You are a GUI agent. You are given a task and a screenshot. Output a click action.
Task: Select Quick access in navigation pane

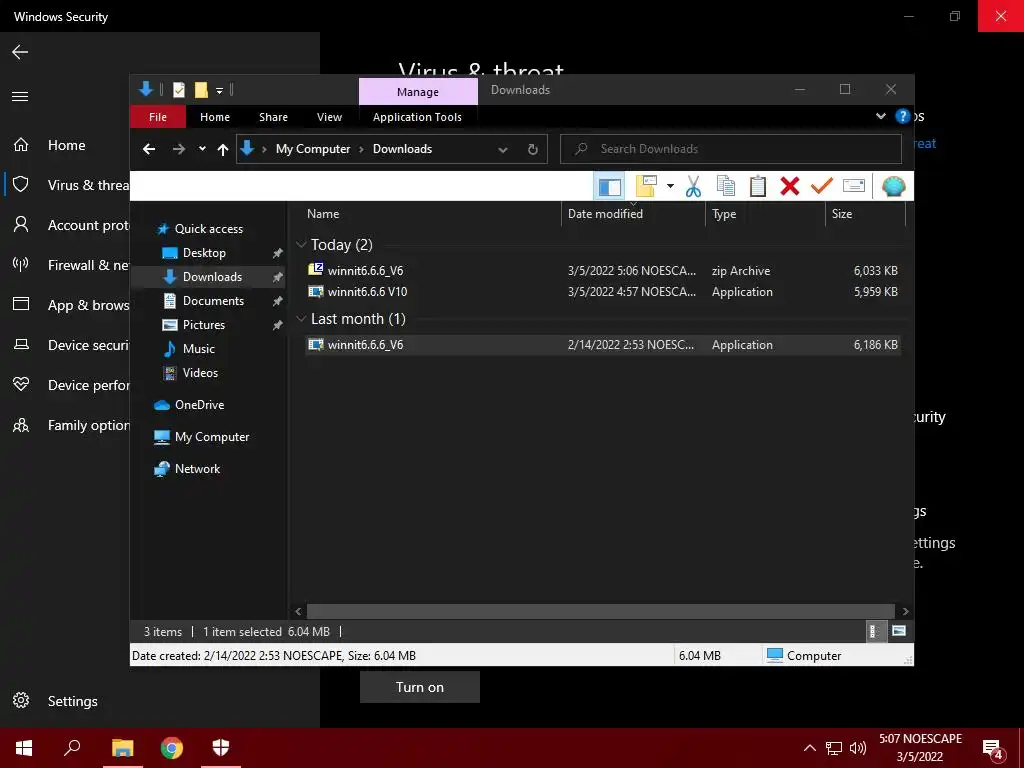(208, 229)
